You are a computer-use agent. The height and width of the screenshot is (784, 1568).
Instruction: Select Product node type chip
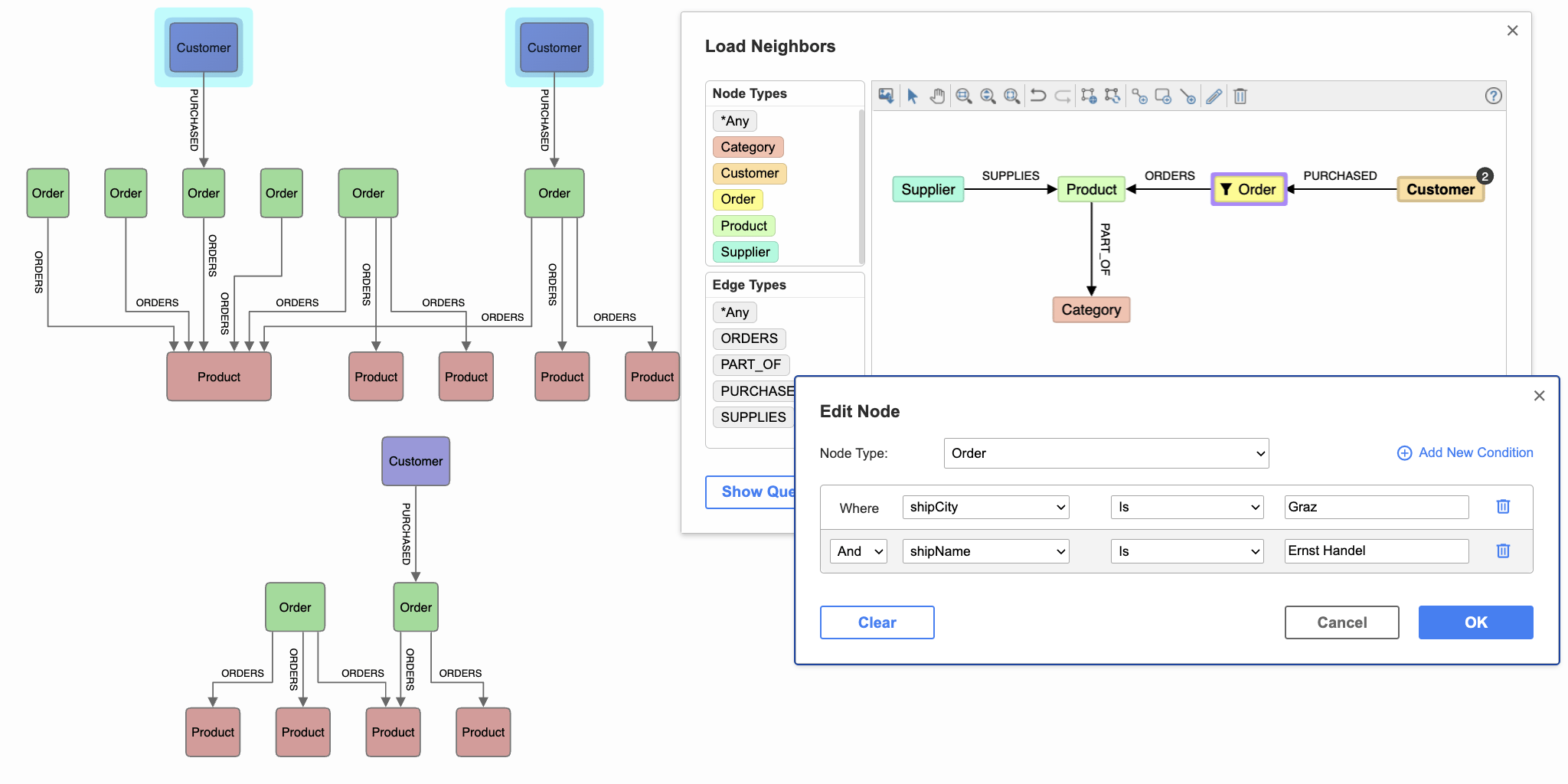744,226
